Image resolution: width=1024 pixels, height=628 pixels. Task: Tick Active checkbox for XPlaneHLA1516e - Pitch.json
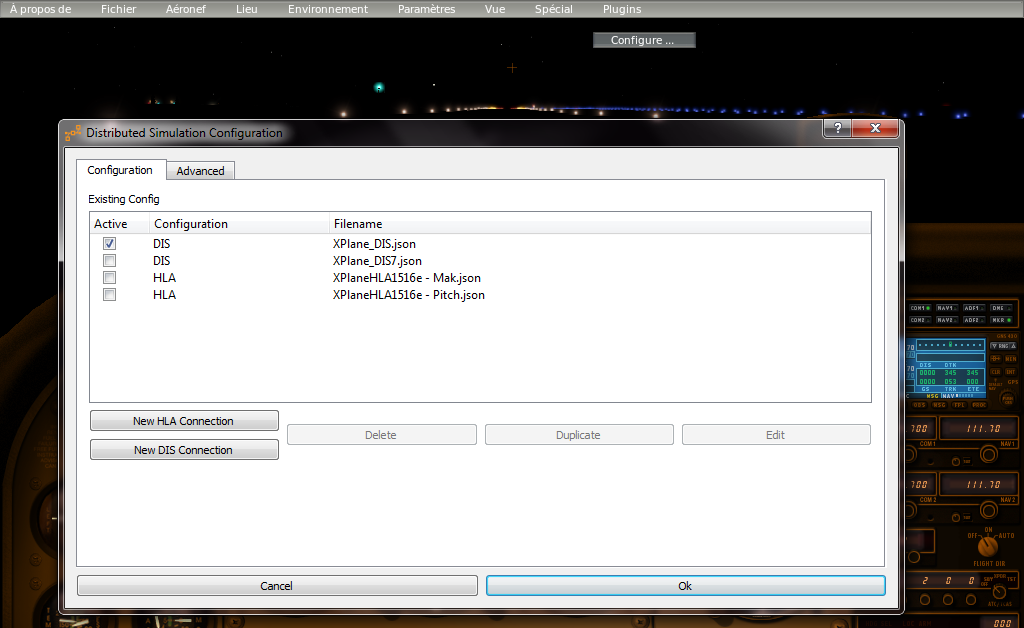109,294
